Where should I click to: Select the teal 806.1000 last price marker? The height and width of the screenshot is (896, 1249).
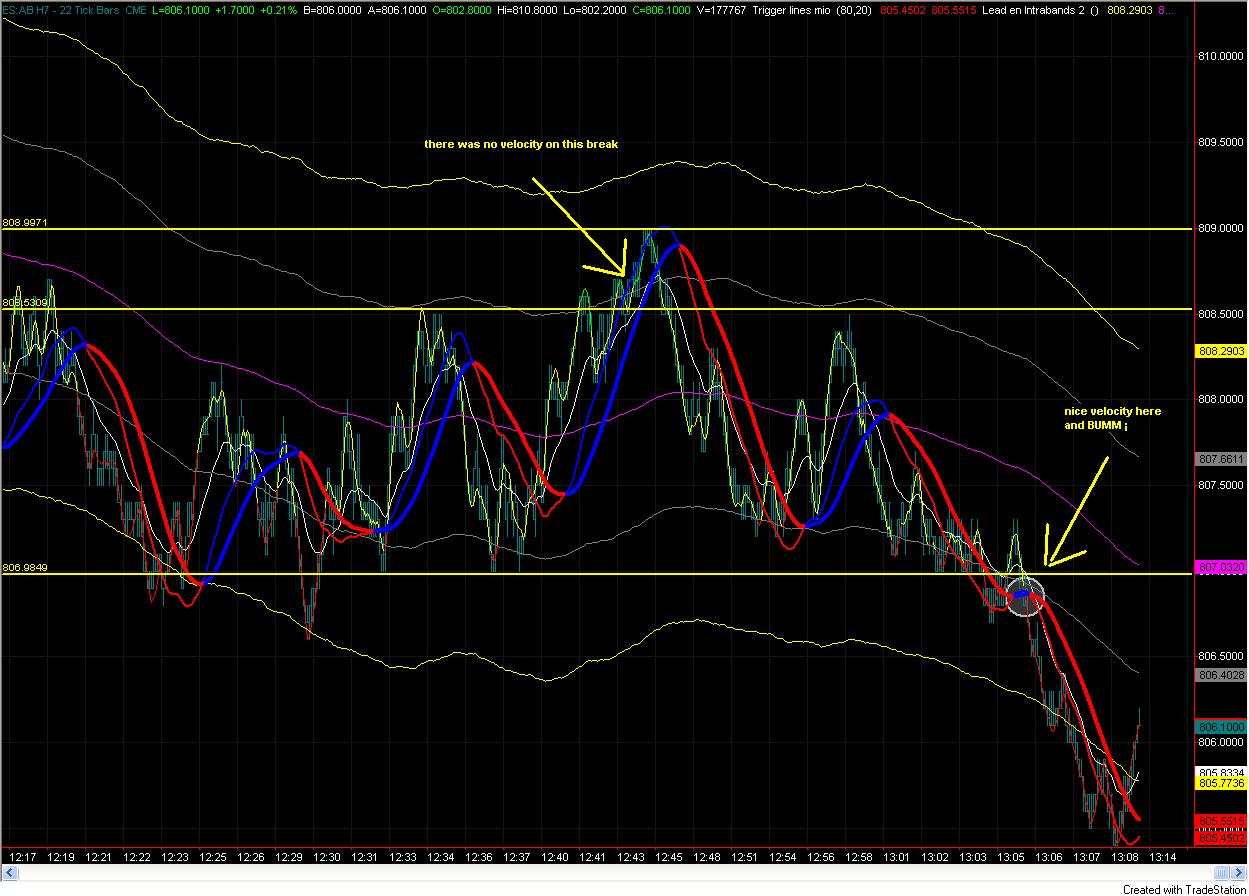(1220, 727)
